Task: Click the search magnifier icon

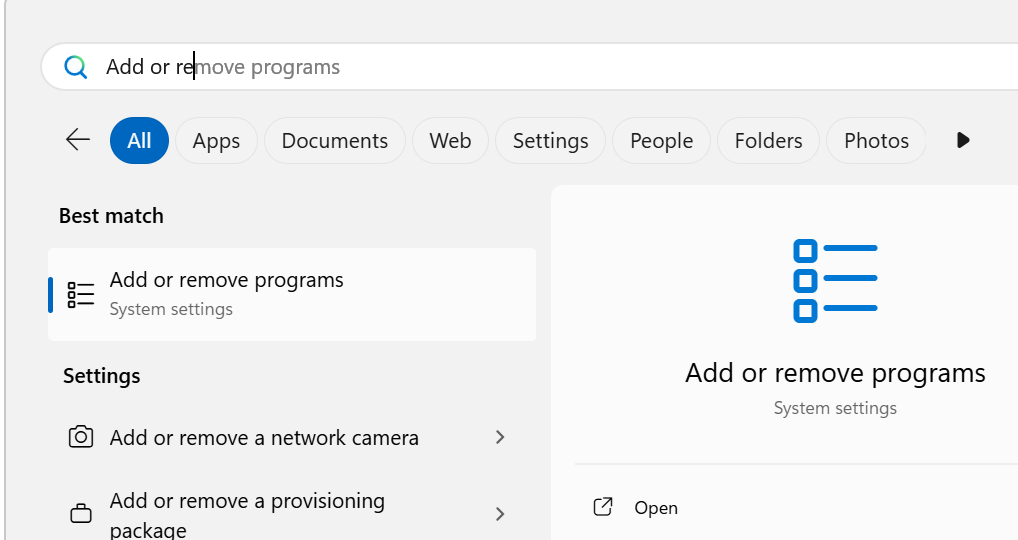Action: click(76, 67)
